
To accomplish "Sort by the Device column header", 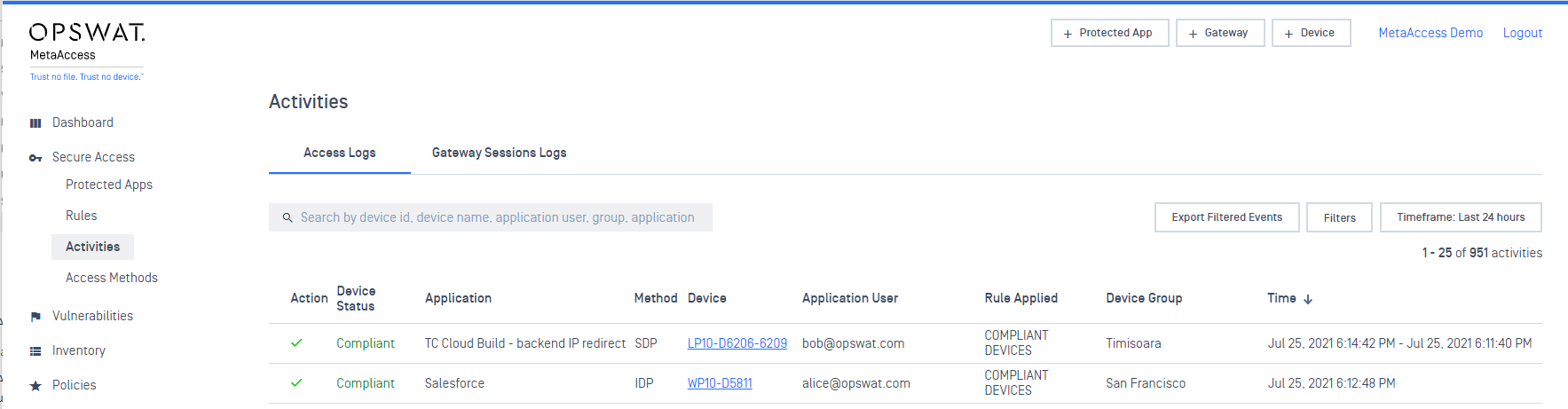I will click(707, 298).
